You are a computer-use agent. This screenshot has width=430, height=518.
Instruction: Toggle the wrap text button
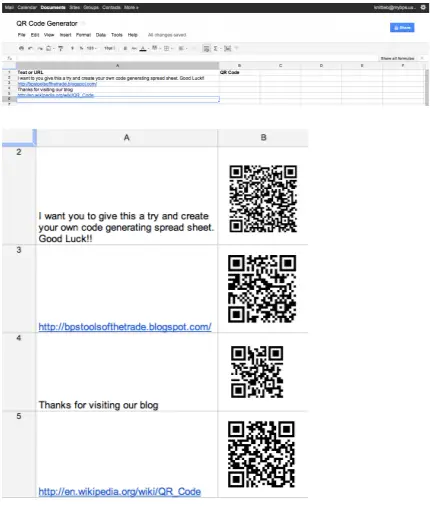pos(207,49)
